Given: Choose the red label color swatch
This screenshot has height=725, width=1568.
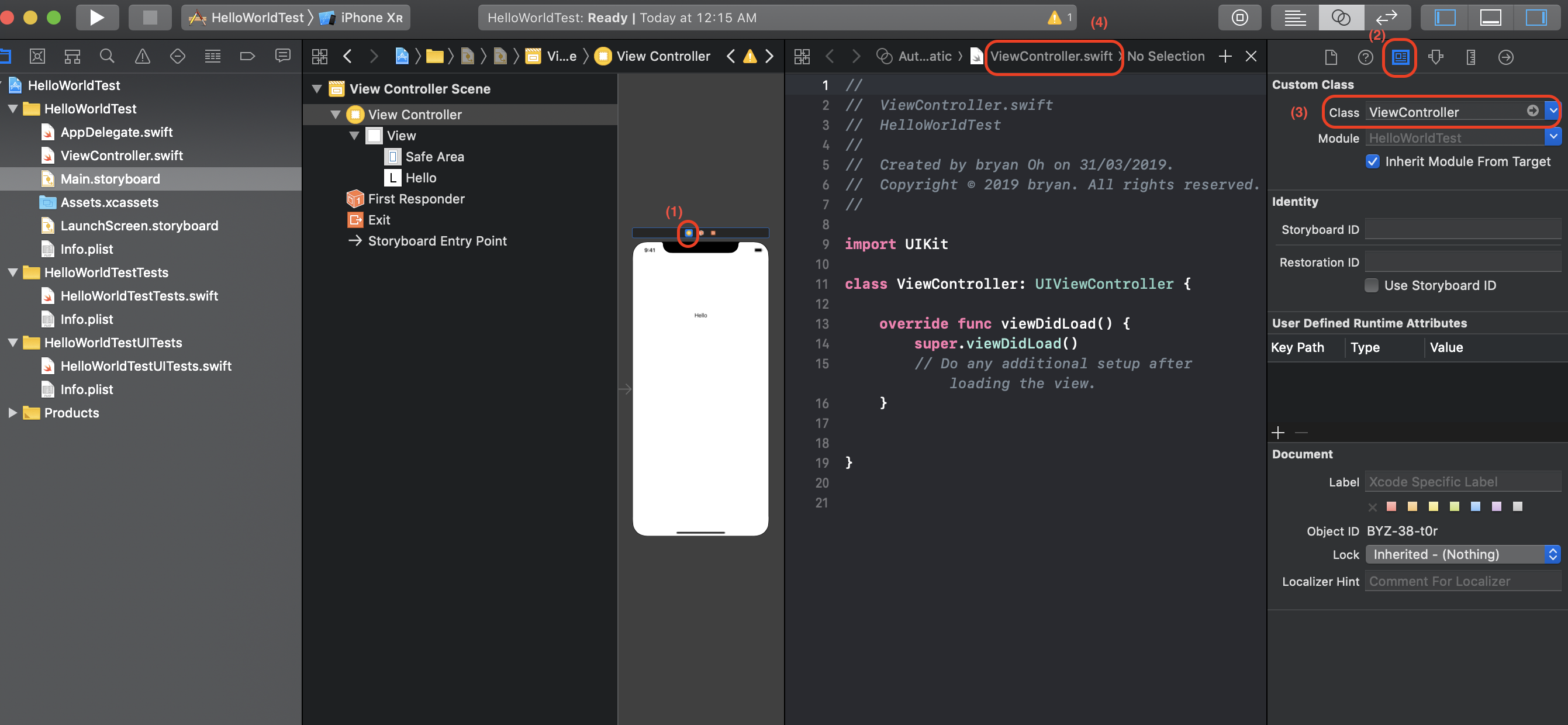Looking at the screenshot, I should (1391, 506).
